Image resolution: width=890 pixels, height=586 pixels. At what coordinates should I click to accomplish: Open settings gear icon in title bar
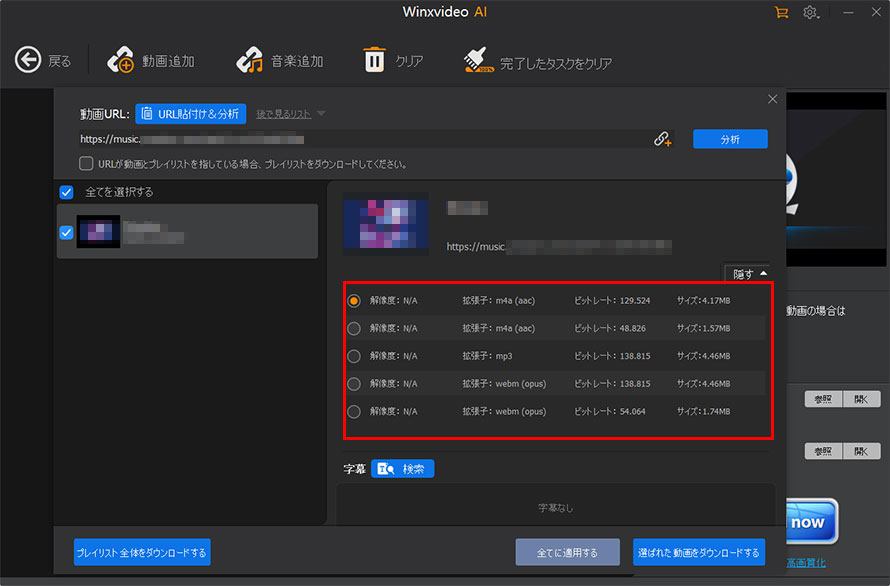811,12
